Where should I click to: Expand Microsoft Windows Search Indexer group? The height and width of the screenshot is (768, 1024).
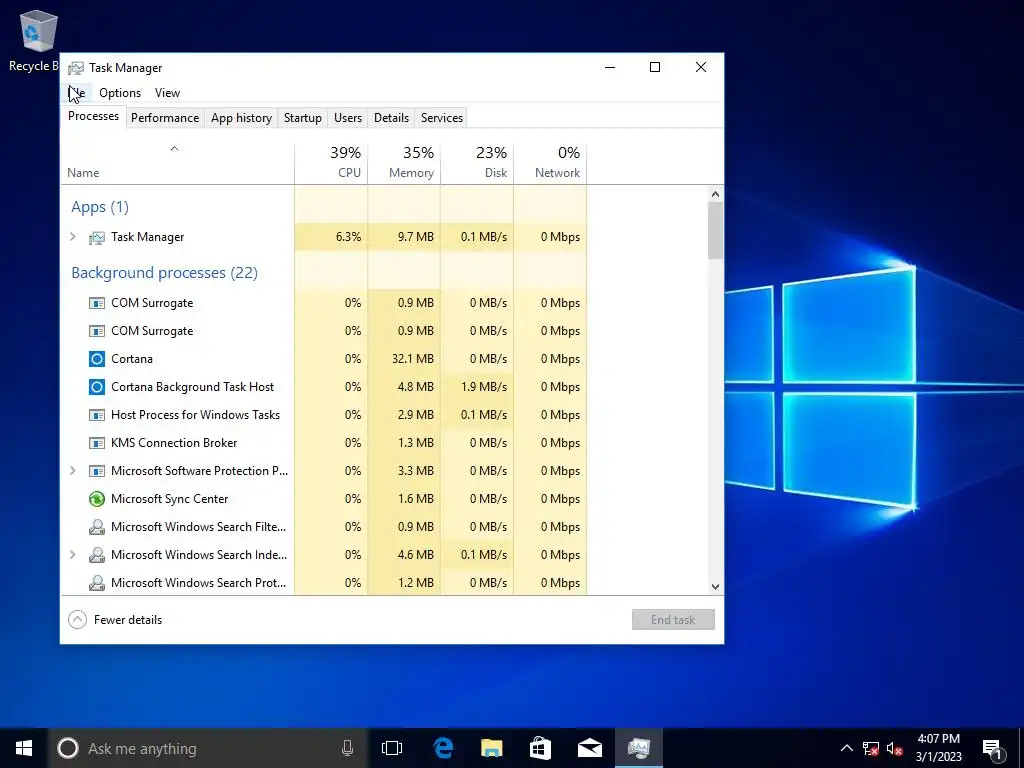coord(73,555)
